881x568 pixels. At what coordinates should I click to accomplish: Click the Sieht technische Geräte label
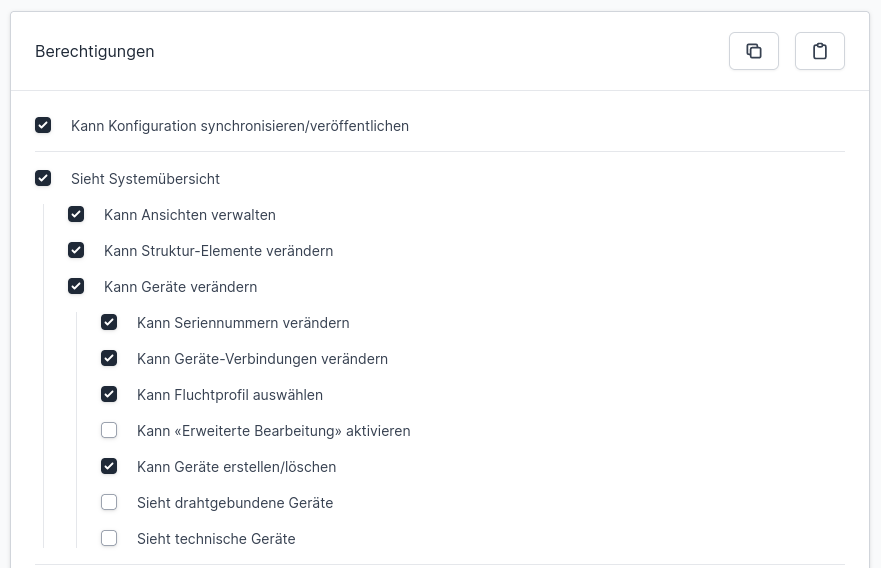[x=216, y=539]
